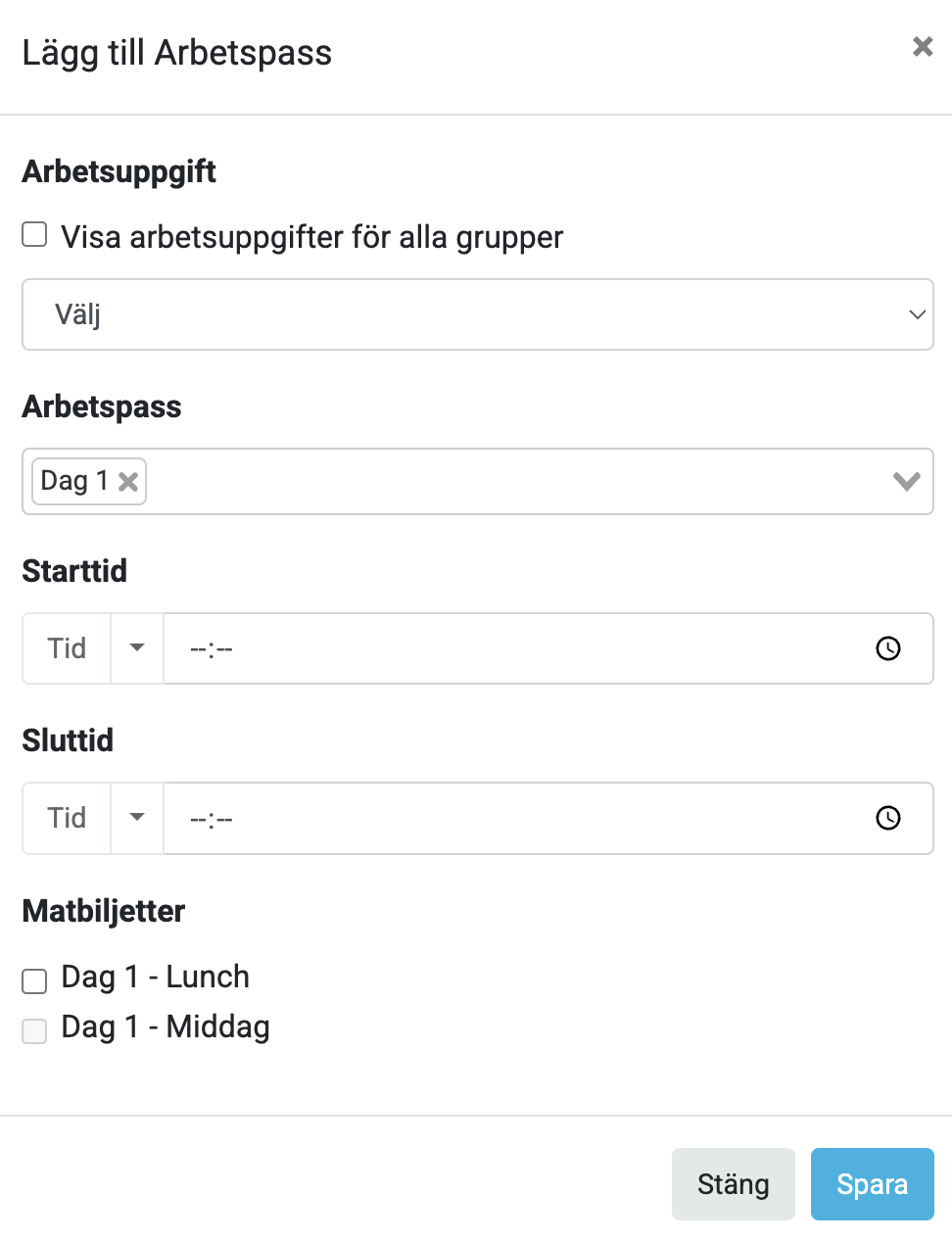Open the Starttid clock picker
The image size is (952, 1242).
(x=887, y=648)
